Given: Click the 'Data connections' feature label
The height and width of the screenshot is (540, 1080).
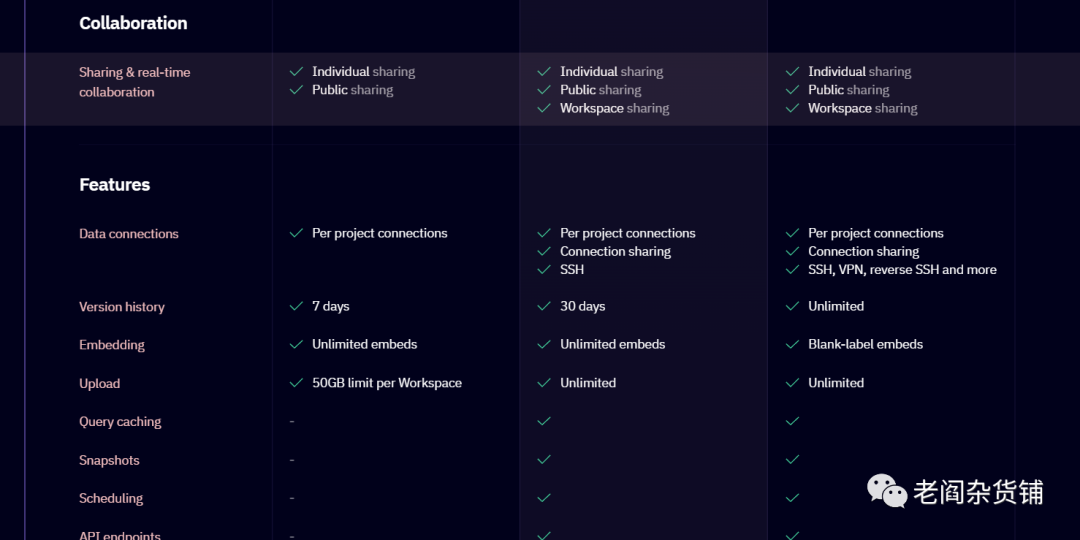Looking at the screenshot, I should [x=129, y=234].
